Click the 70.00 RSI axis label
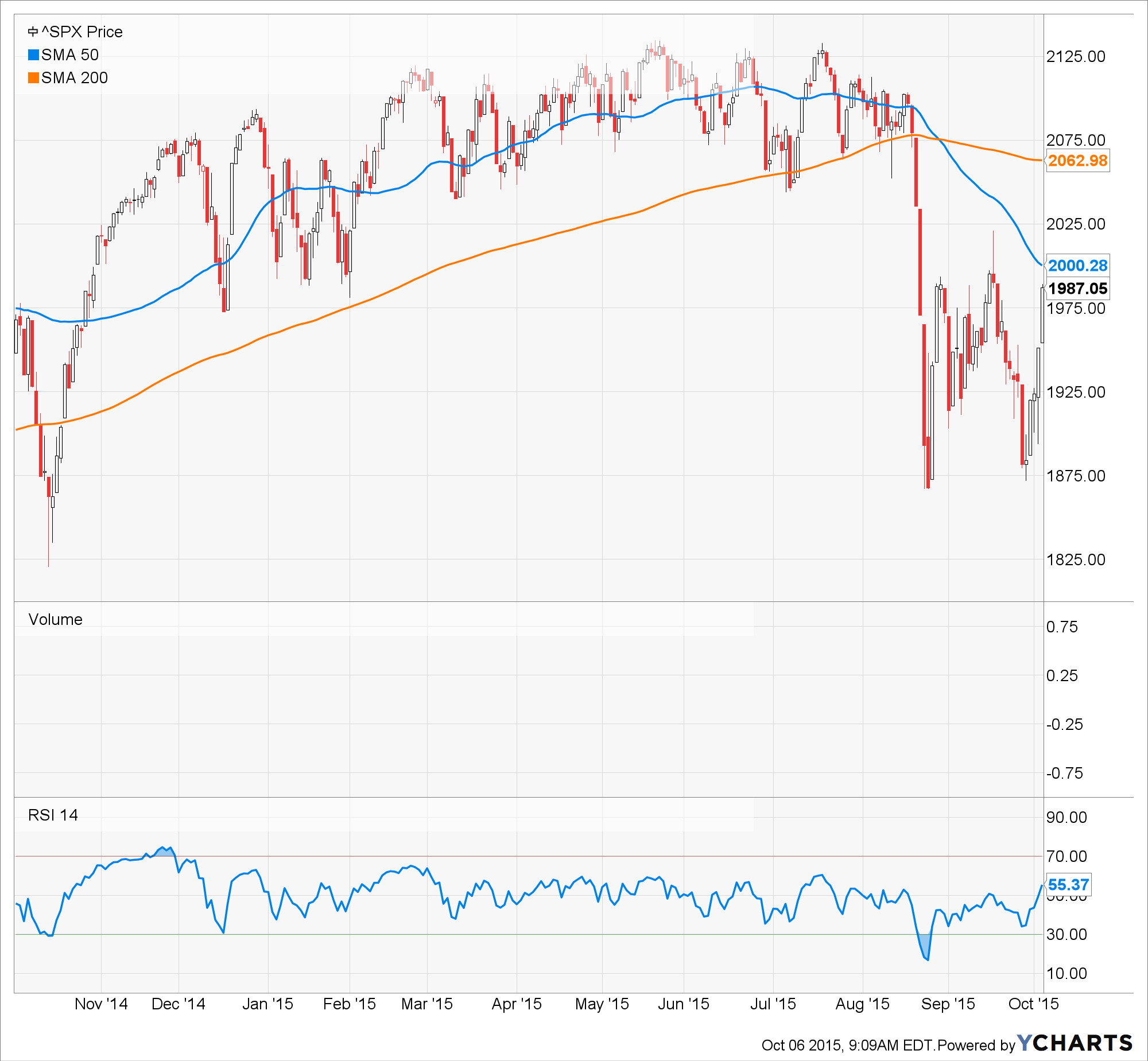1148x1061 pixels. click(x=1066, y=857)
